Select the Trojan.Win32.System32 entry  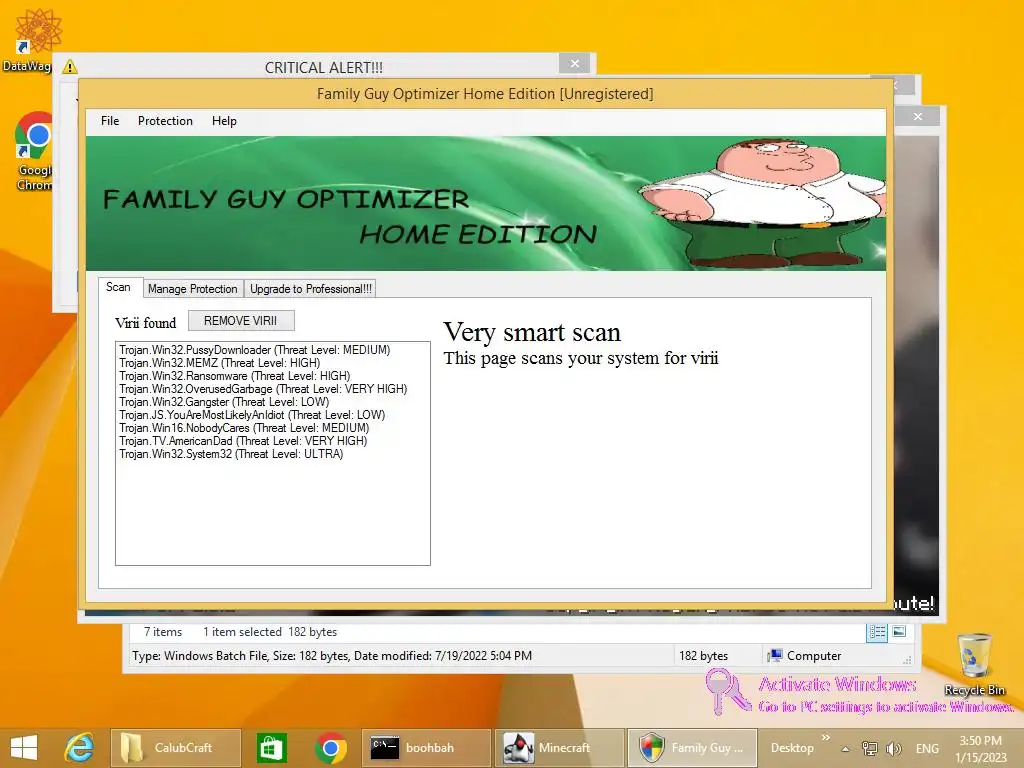[x=231, y=454]
